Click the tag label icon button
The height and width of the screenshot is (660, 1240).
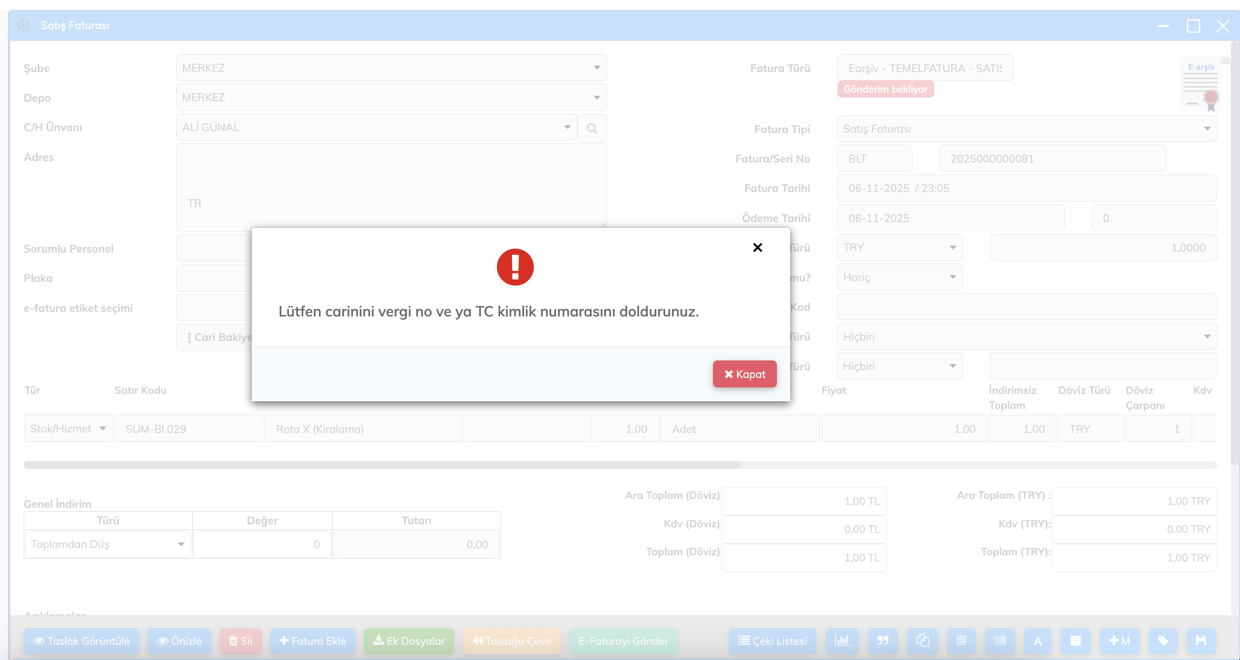(1162, 641)
